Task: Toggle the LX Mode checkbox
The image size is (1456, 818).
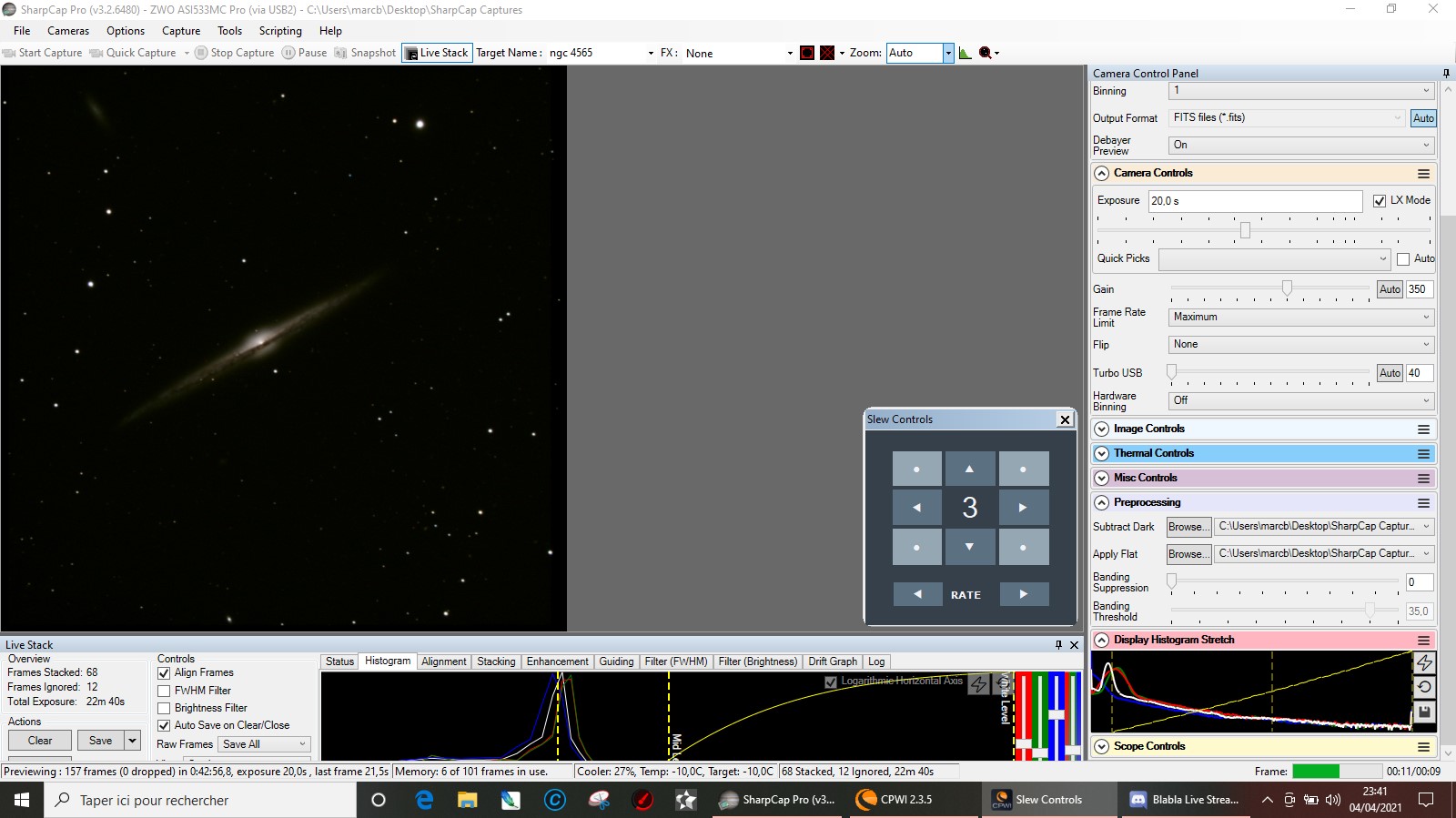Action: [1380, 201]
